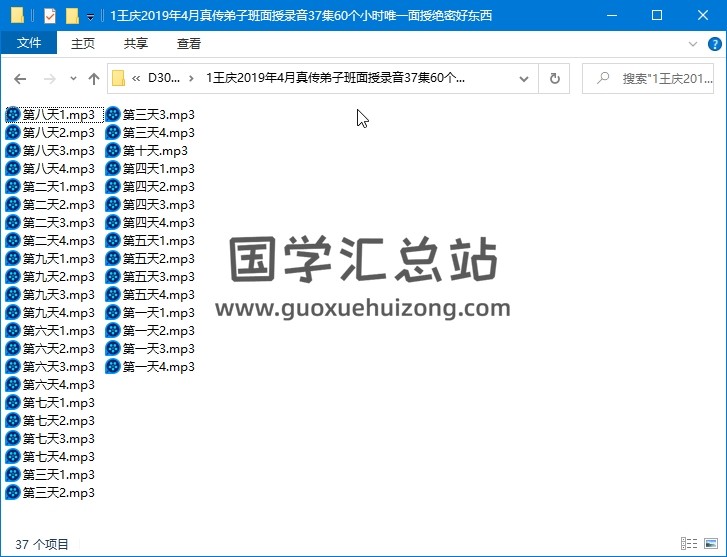Click the icon of 第十天.mp3
The image size is (727, 557).
(113, 151)
